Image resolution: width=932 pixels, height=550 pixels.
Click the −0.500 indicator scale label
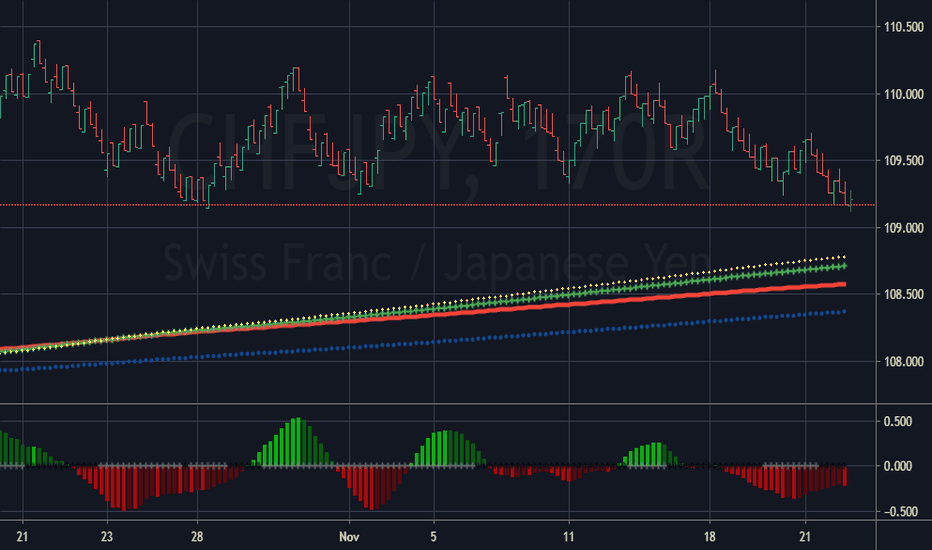901,511
